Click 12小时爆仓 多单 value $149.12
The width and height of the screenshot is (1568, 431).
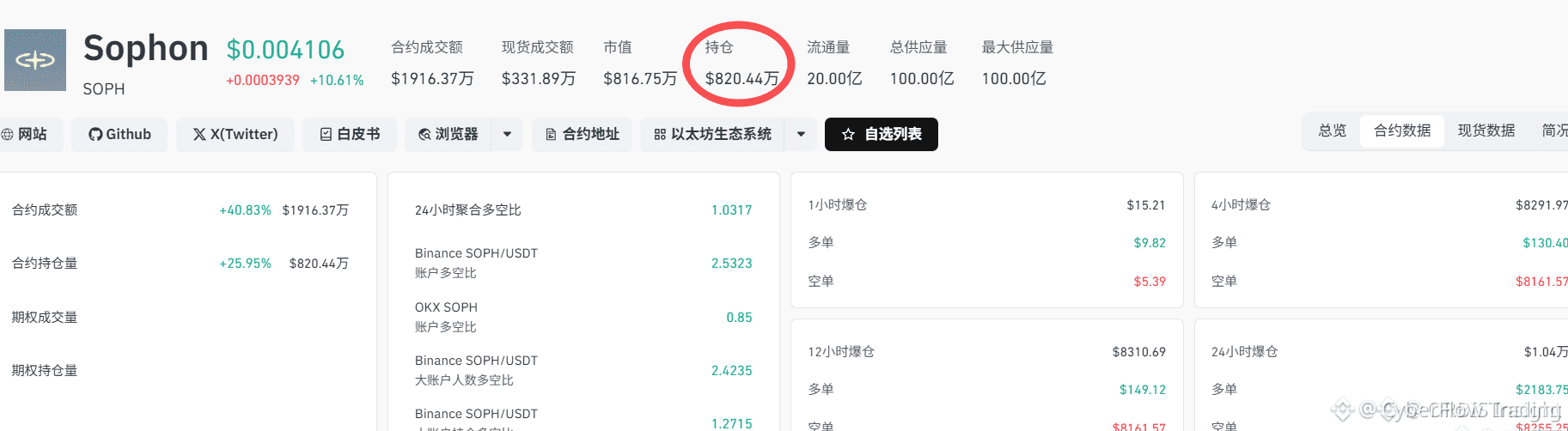pyautogui.click(x=1143, y=390)
